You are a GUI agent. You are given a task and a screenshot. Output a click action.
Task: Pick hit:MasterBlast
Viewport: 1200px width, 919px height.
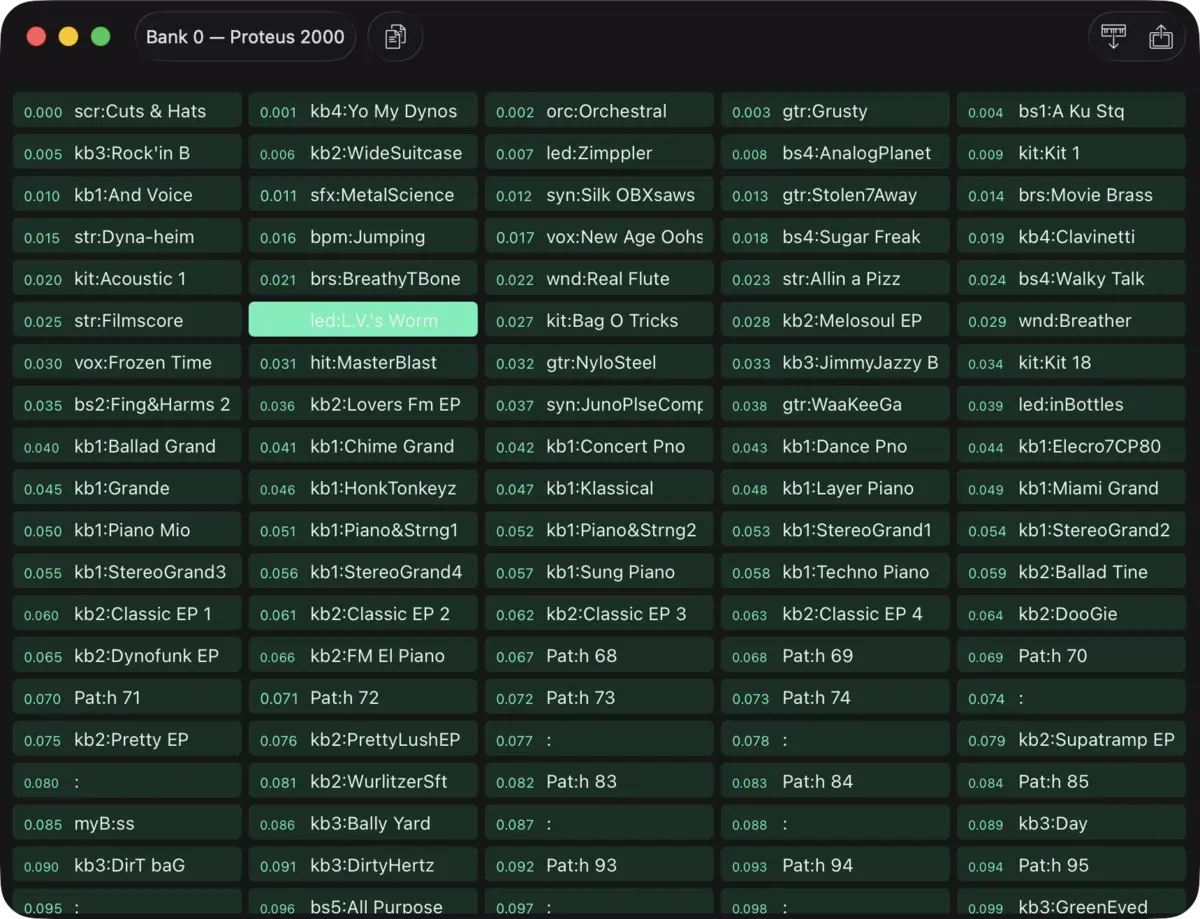pyautogui.click(x=363, y=363)
